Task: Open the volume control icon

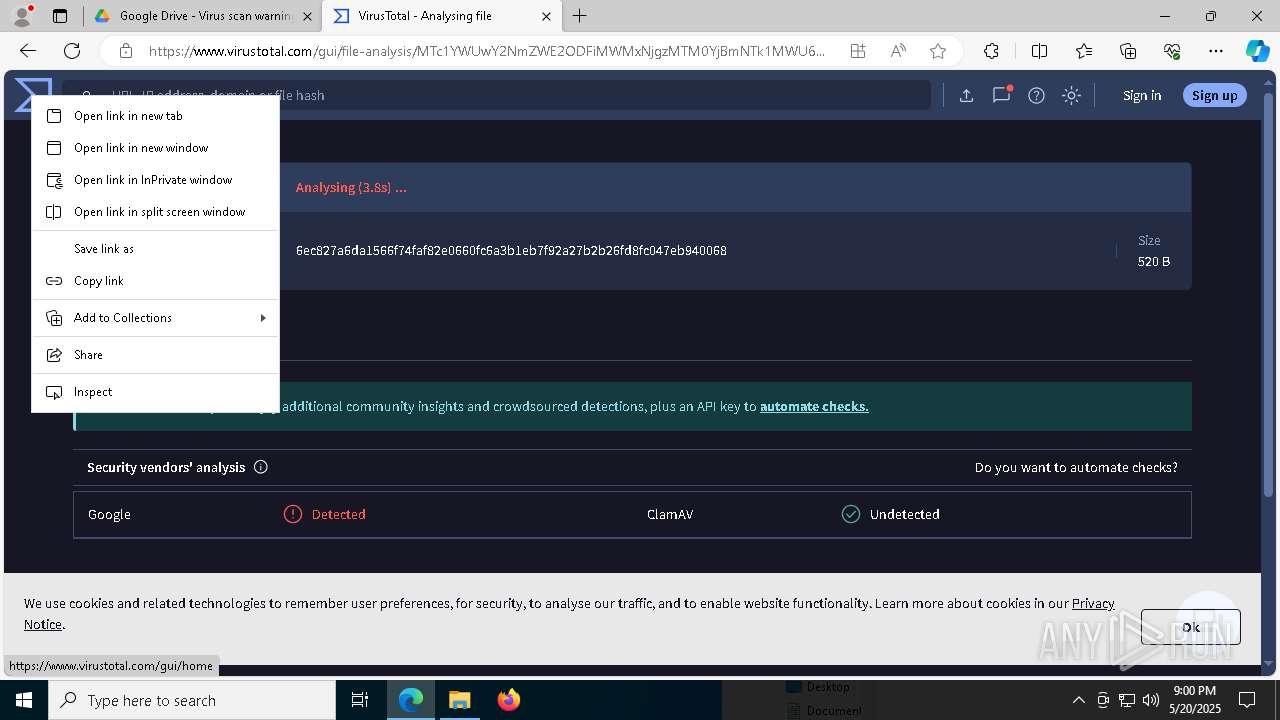Action: point(1150,700)
